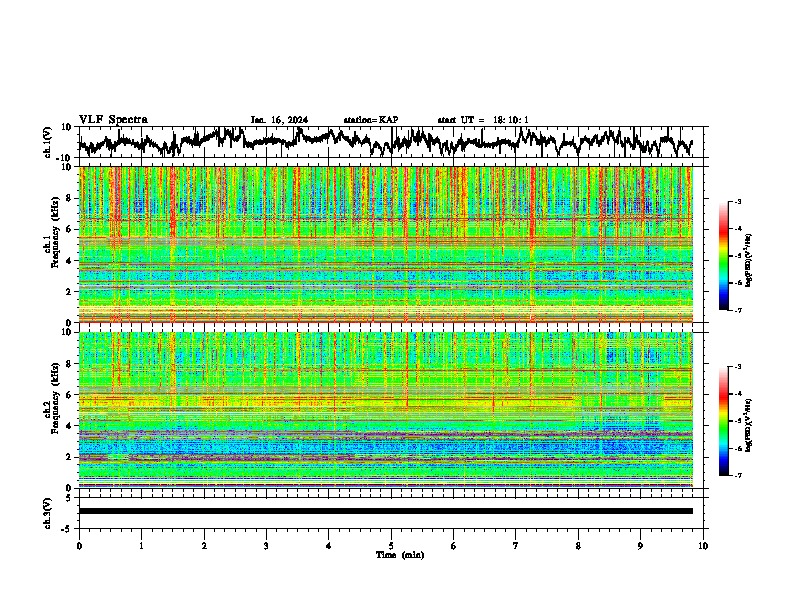
Task: Click inside the ch.1 spectrogram panel
Action: [x=386, y=244]
